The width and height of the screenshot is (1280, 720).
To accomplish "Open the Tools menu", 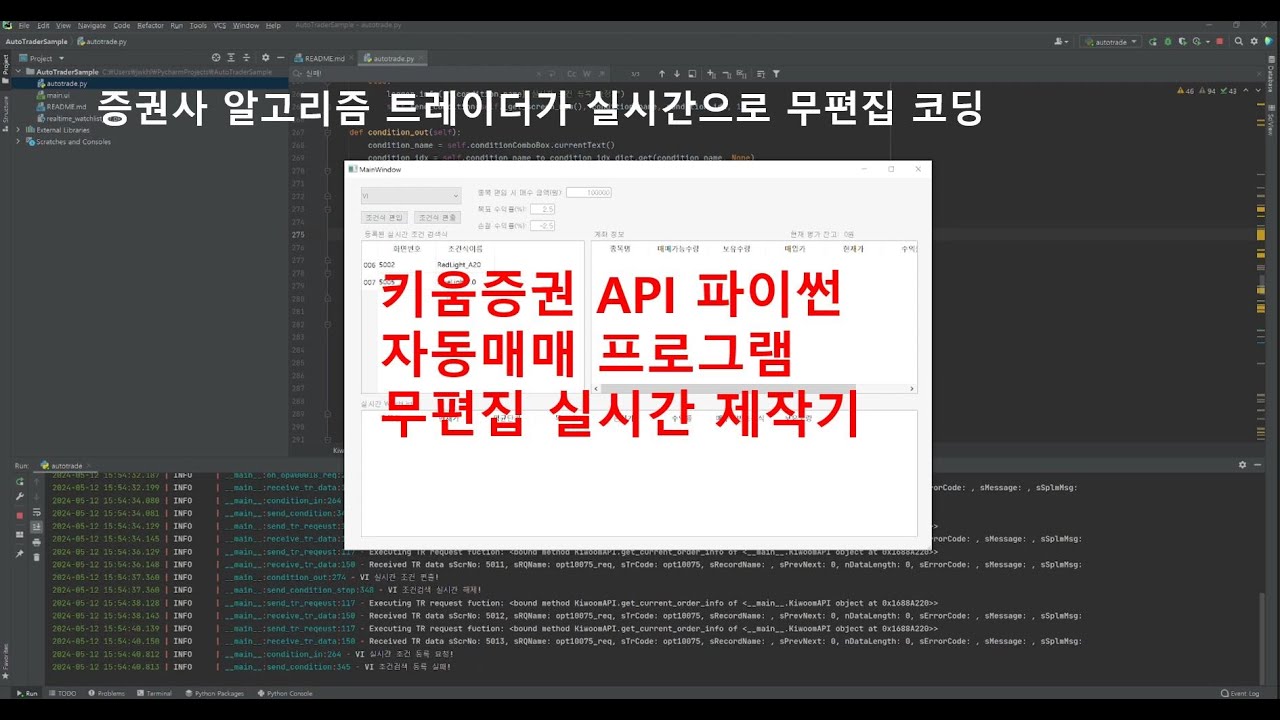I will [198, 25].
